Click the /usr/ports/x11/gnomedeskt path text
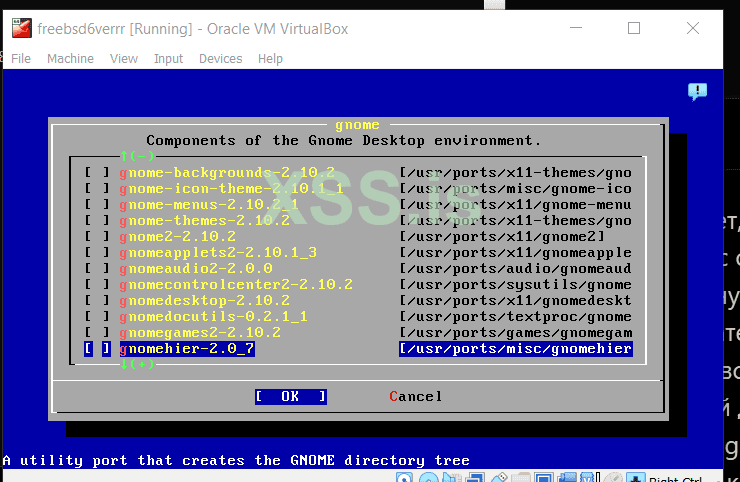This screenshot has width=740, height=482. point(516,301)
